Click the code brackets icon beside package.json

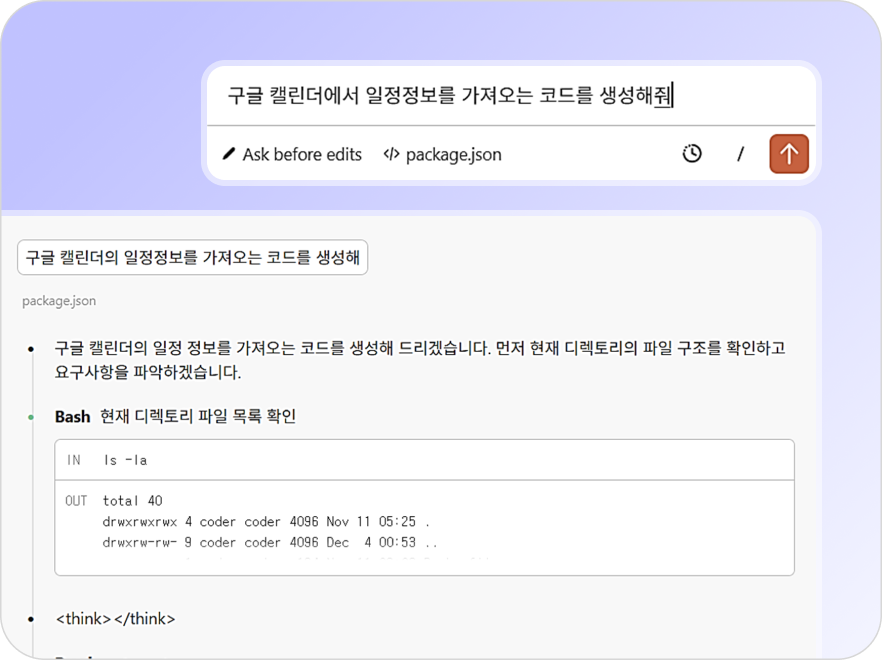(x=392, y=154)
